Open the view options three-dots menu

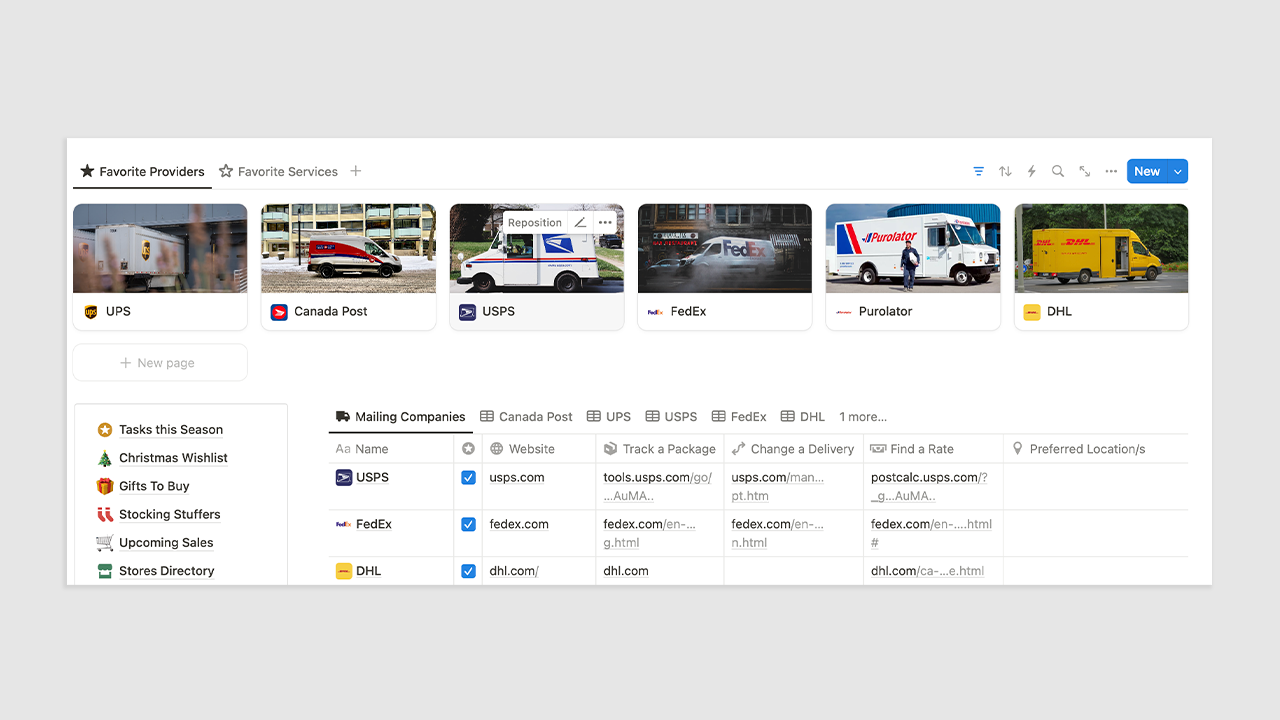coord(1111,171)
